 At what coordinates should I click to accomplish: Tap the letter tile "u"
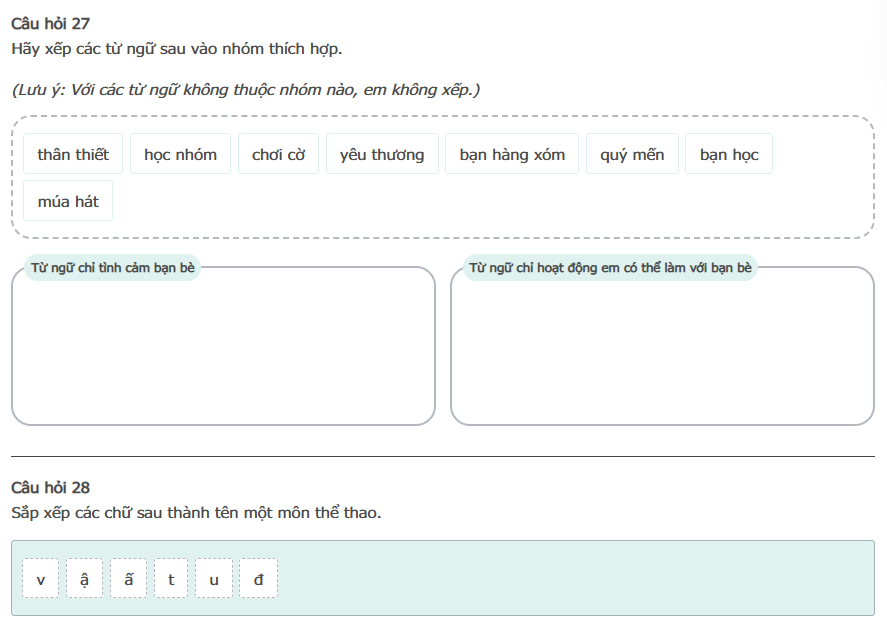pos(214,579)
